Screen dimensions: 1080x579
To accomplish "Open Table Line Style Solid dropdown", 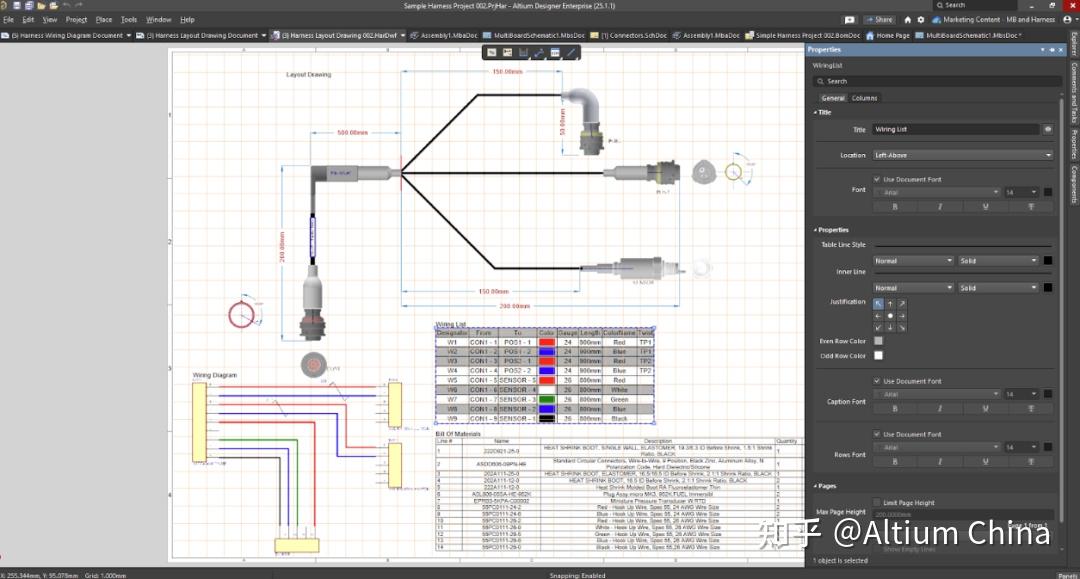I will 998,261.
